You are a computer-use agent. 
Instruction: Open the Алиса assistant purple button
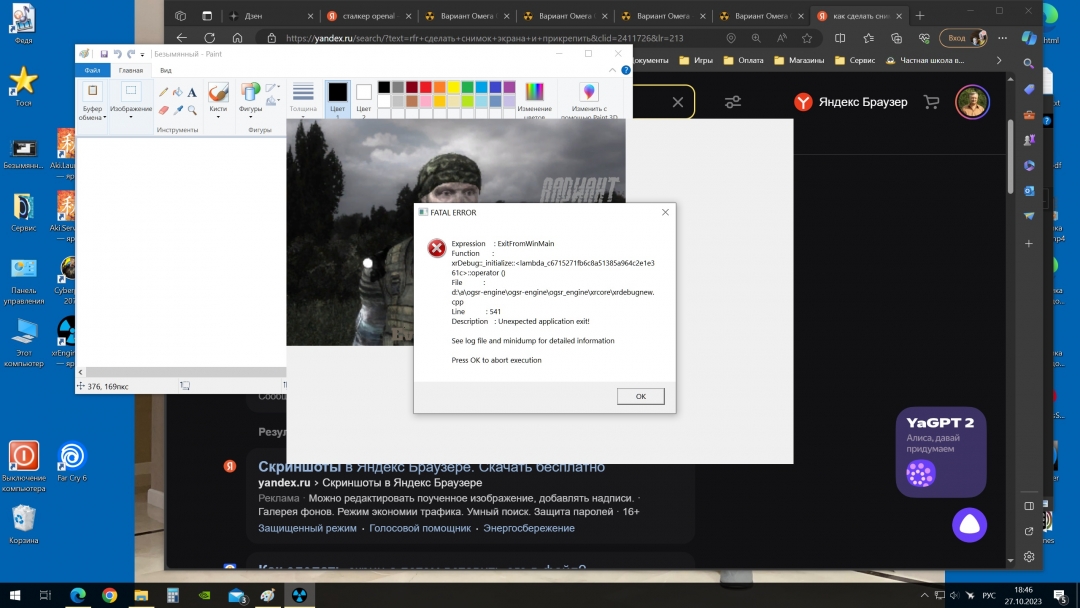[969, 525]
